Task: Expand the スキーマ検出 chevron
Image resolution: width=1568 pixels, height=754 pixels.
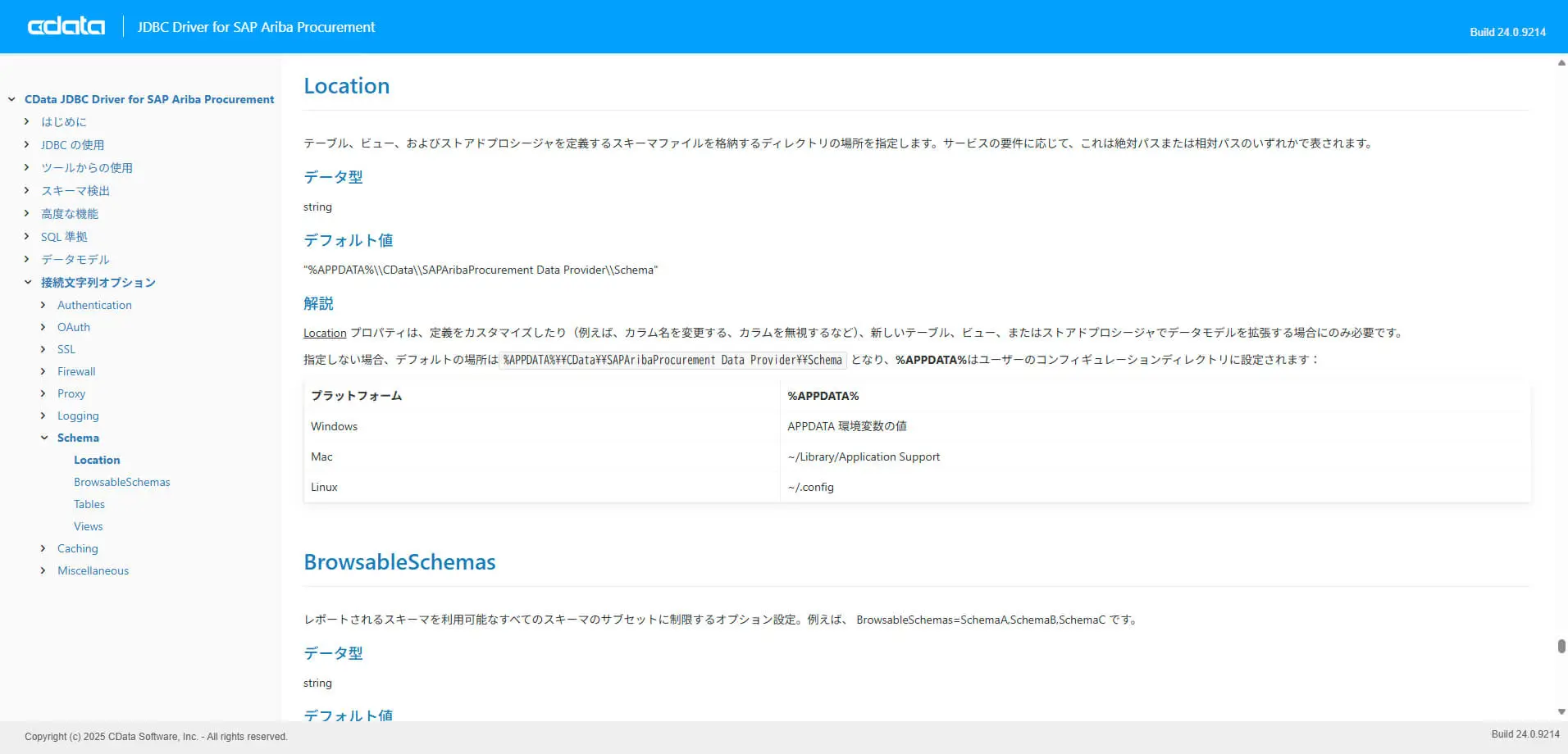Action: point(27,190)
